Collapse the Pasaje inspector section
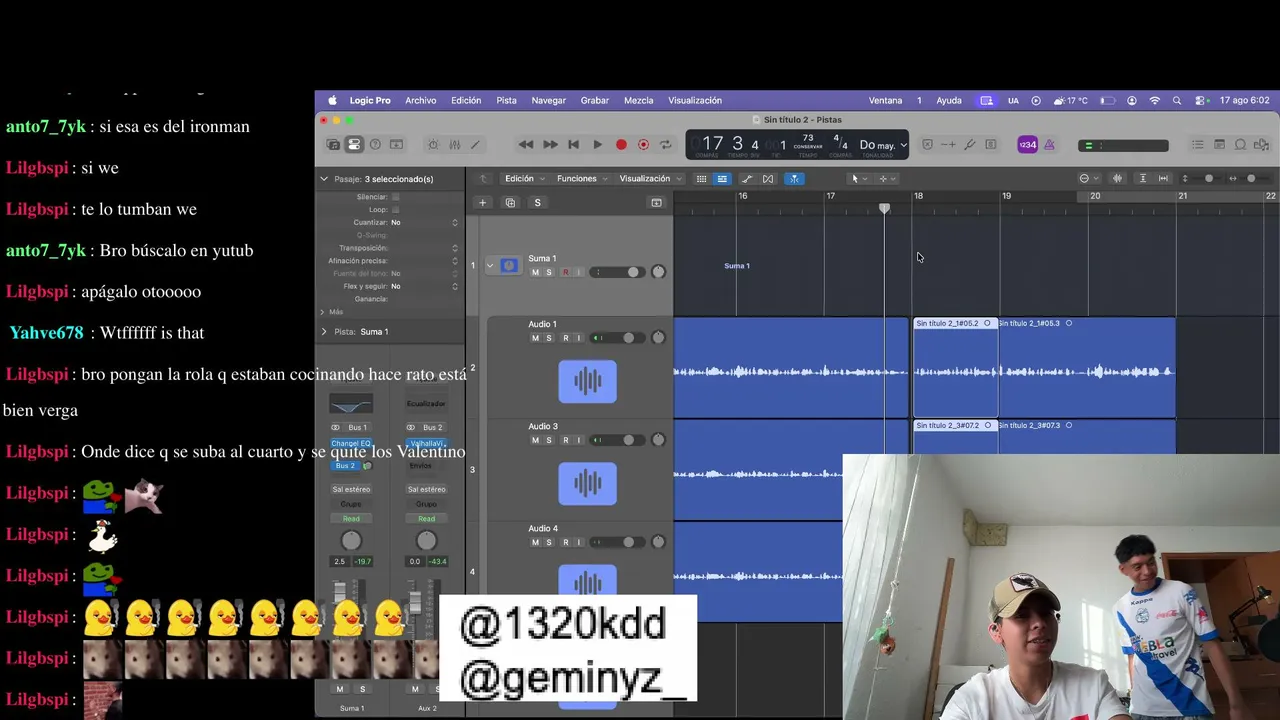This screenshot has width=1280, height=720. tap(324, 179)
